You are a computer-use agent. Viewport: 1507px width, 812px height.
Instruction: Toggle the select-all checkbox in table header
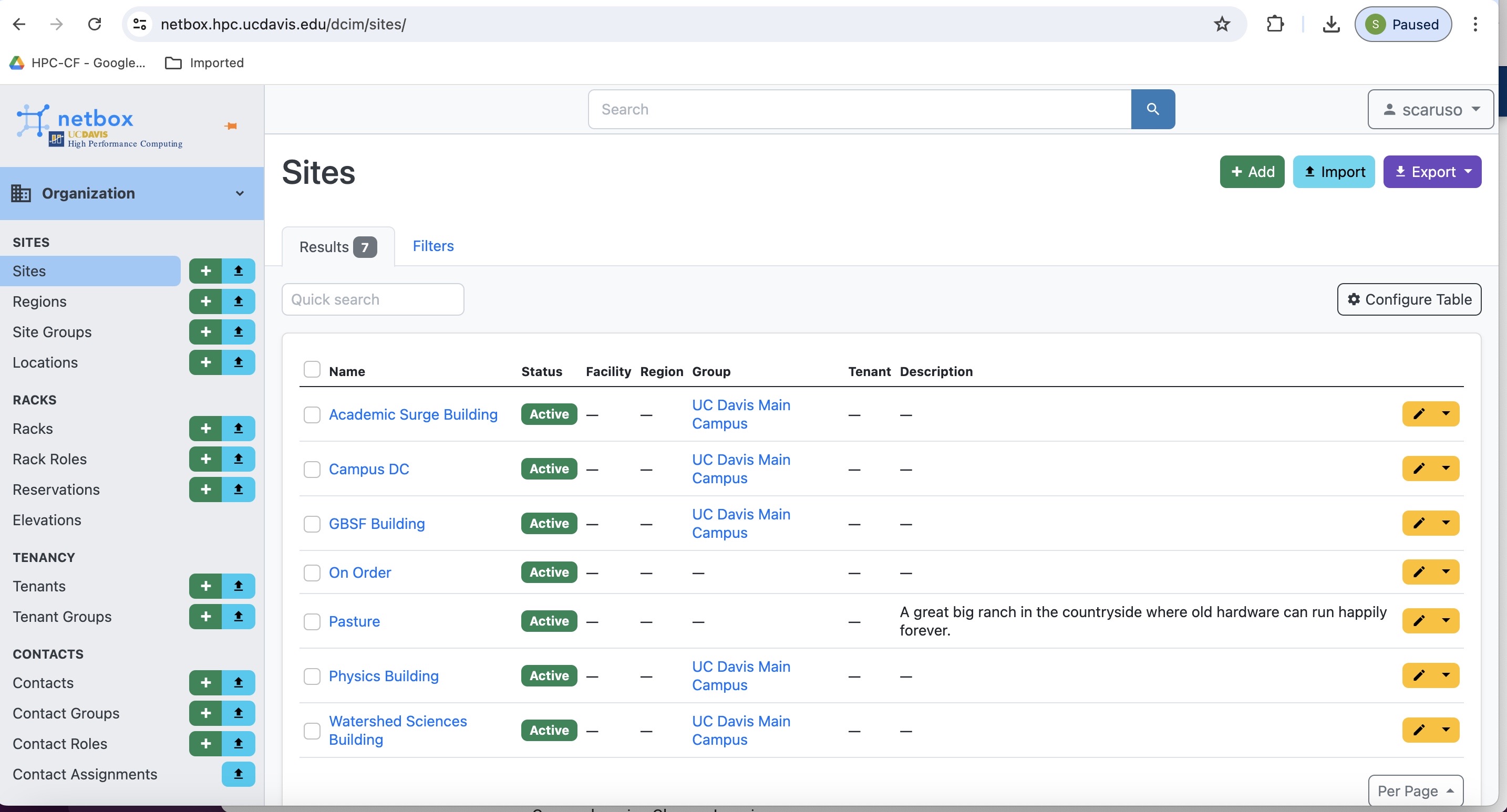pos(312,369)
